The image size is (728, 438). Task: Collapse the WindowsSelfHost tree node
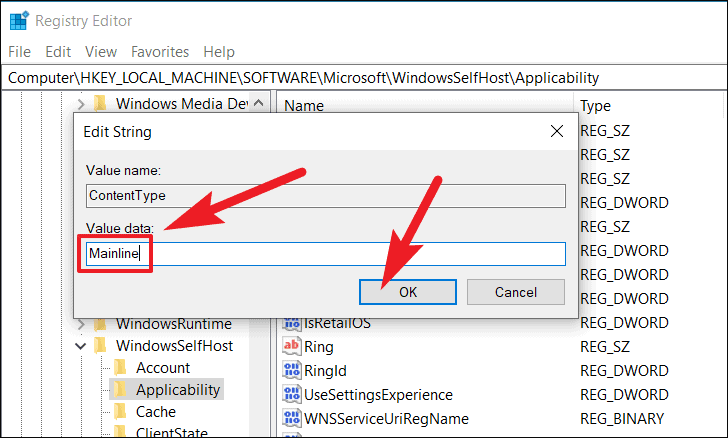pos(81,346)
